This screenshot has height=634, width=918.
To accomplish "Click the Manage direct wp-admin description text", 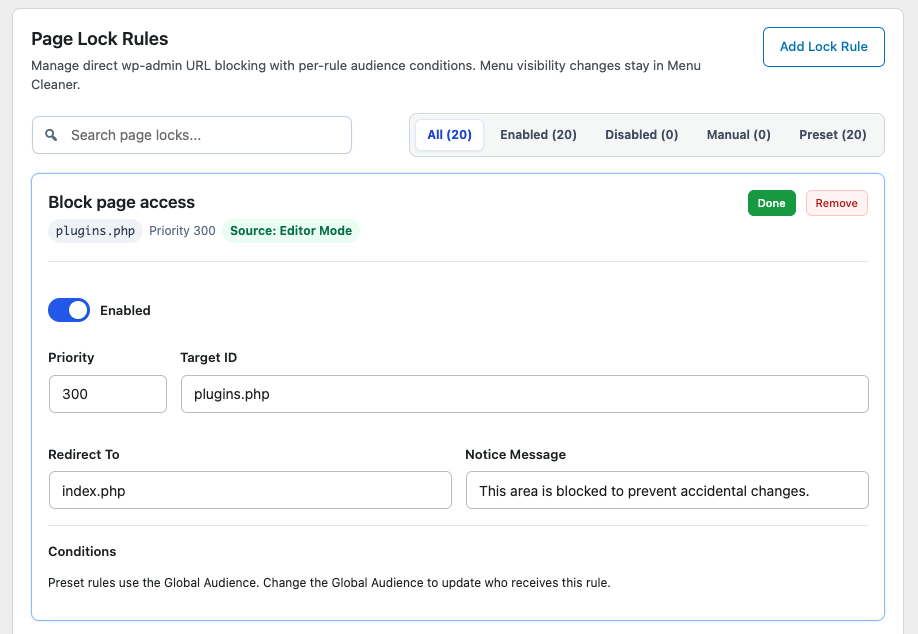I will pyautogui.click(x=366, y=75).
